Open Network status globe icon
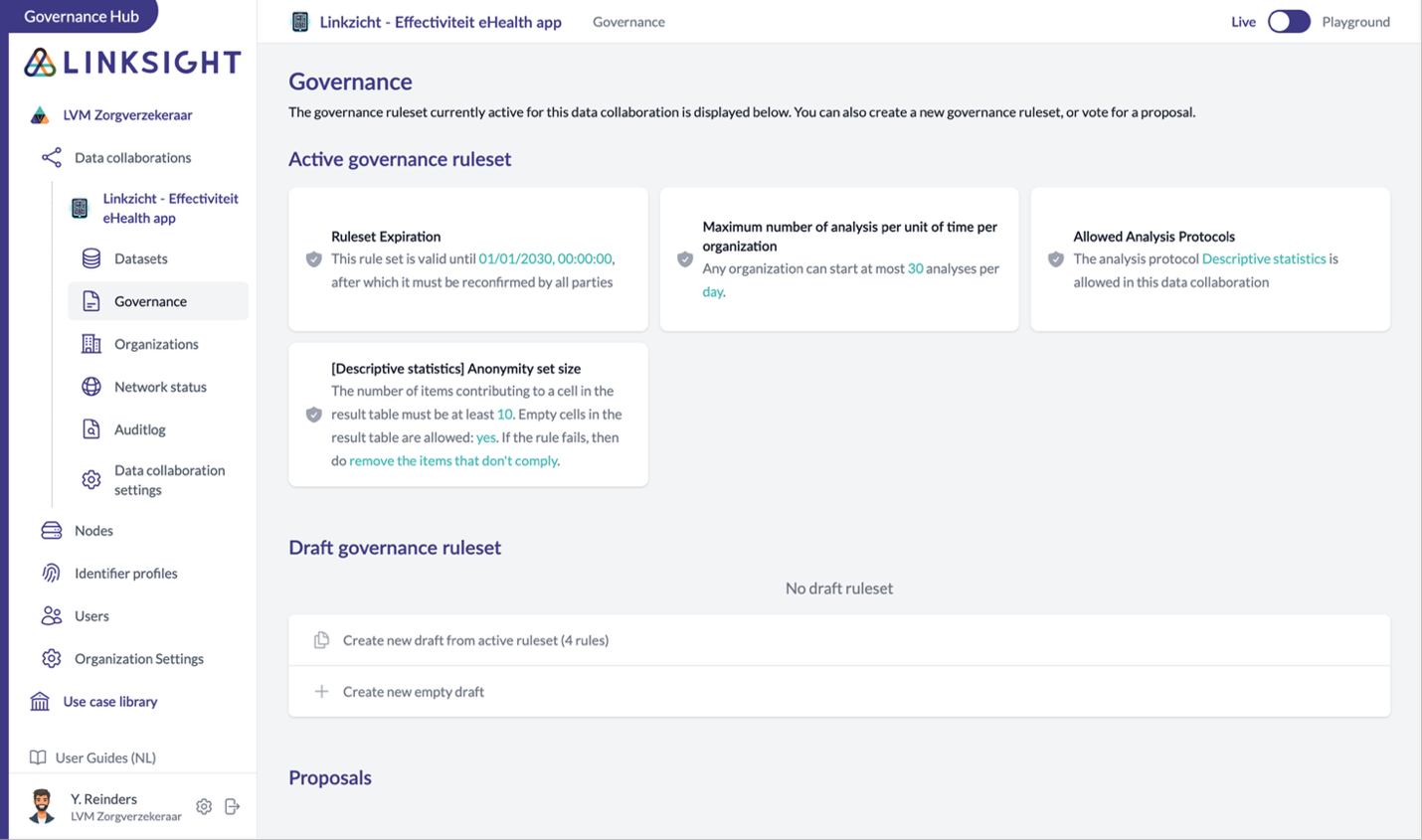This screenshot has width=1422, height=840. pyautogui.click(x=91, y=387)
